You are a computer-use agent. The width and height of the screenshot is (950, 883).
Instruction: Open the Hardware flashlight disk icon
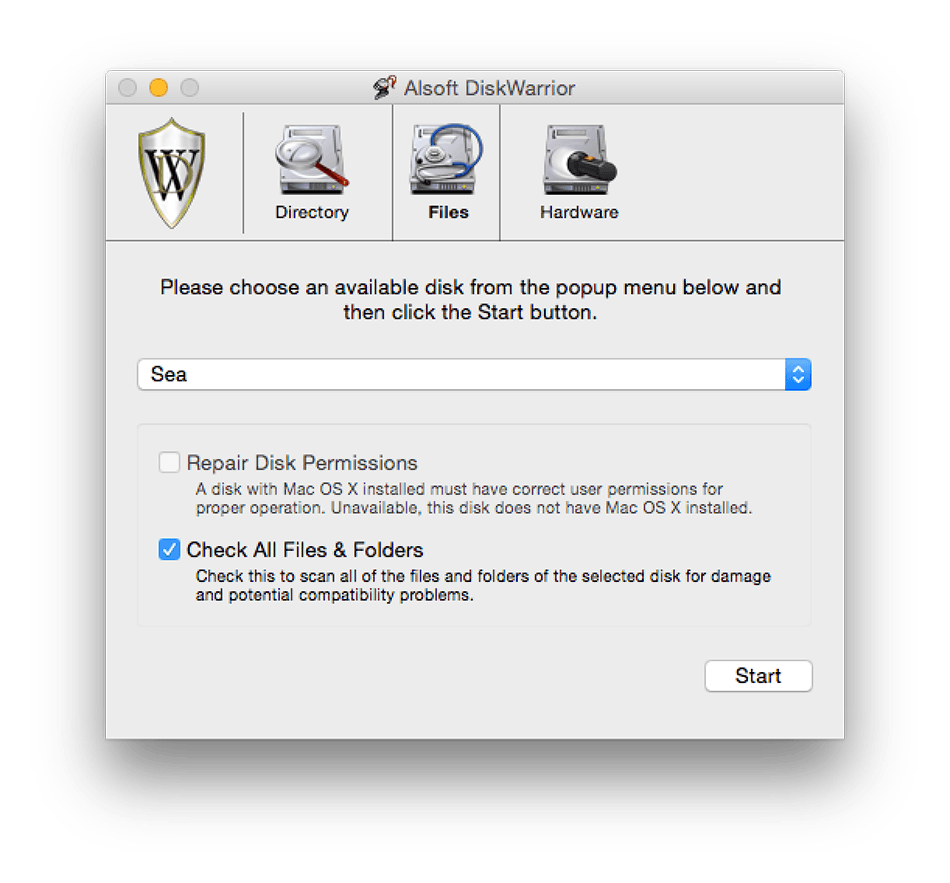point(579,159)
